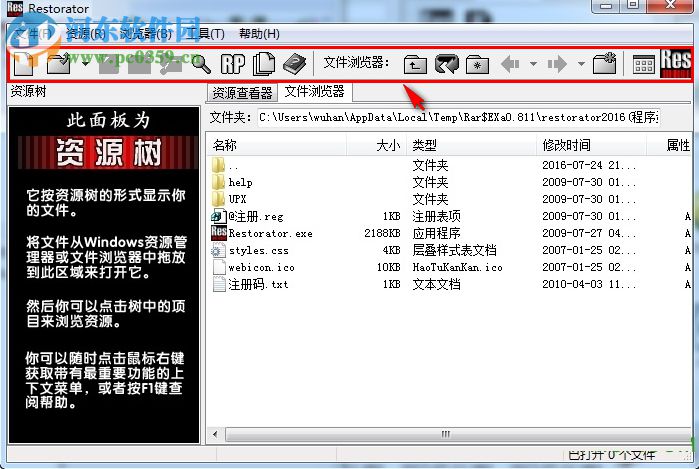Click the Open file toolbar icon
This screenshot has height=469, width=699.
pos(59,64)
